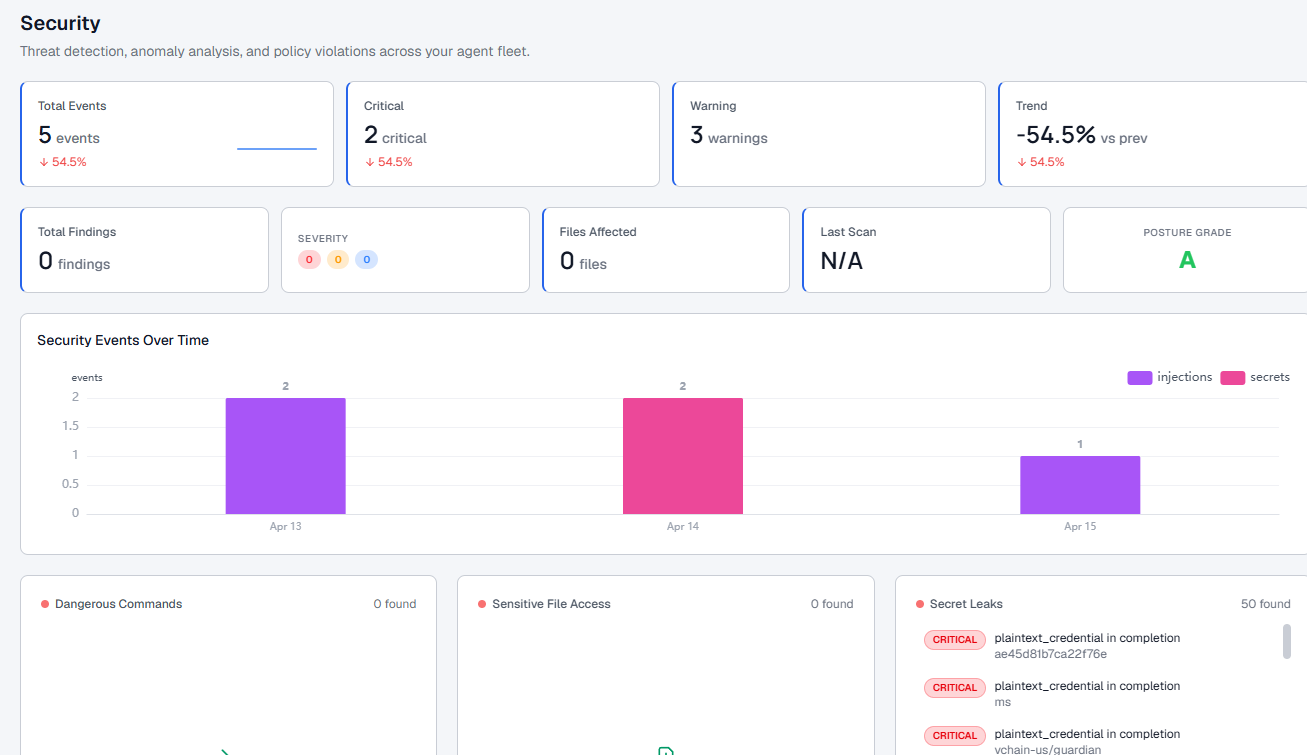Viewport: 1307px width, 755px height.
Task: Open the Last Scan card
Action: pyautogui.click(x=925, y=250)
